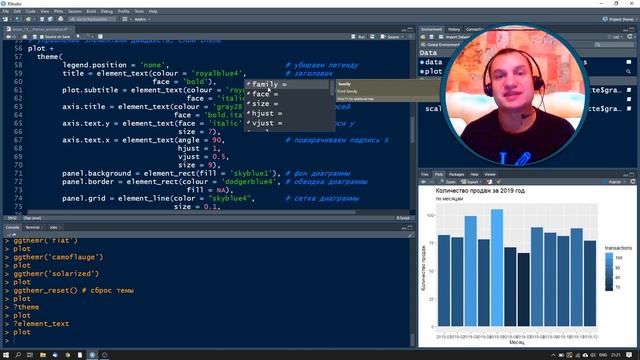Expand the 'plot' object in Environment

(x=422, y=72)
